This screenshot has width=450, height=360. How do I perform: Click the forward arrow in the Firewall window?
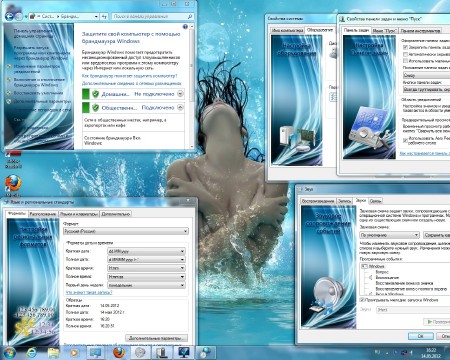19,16
